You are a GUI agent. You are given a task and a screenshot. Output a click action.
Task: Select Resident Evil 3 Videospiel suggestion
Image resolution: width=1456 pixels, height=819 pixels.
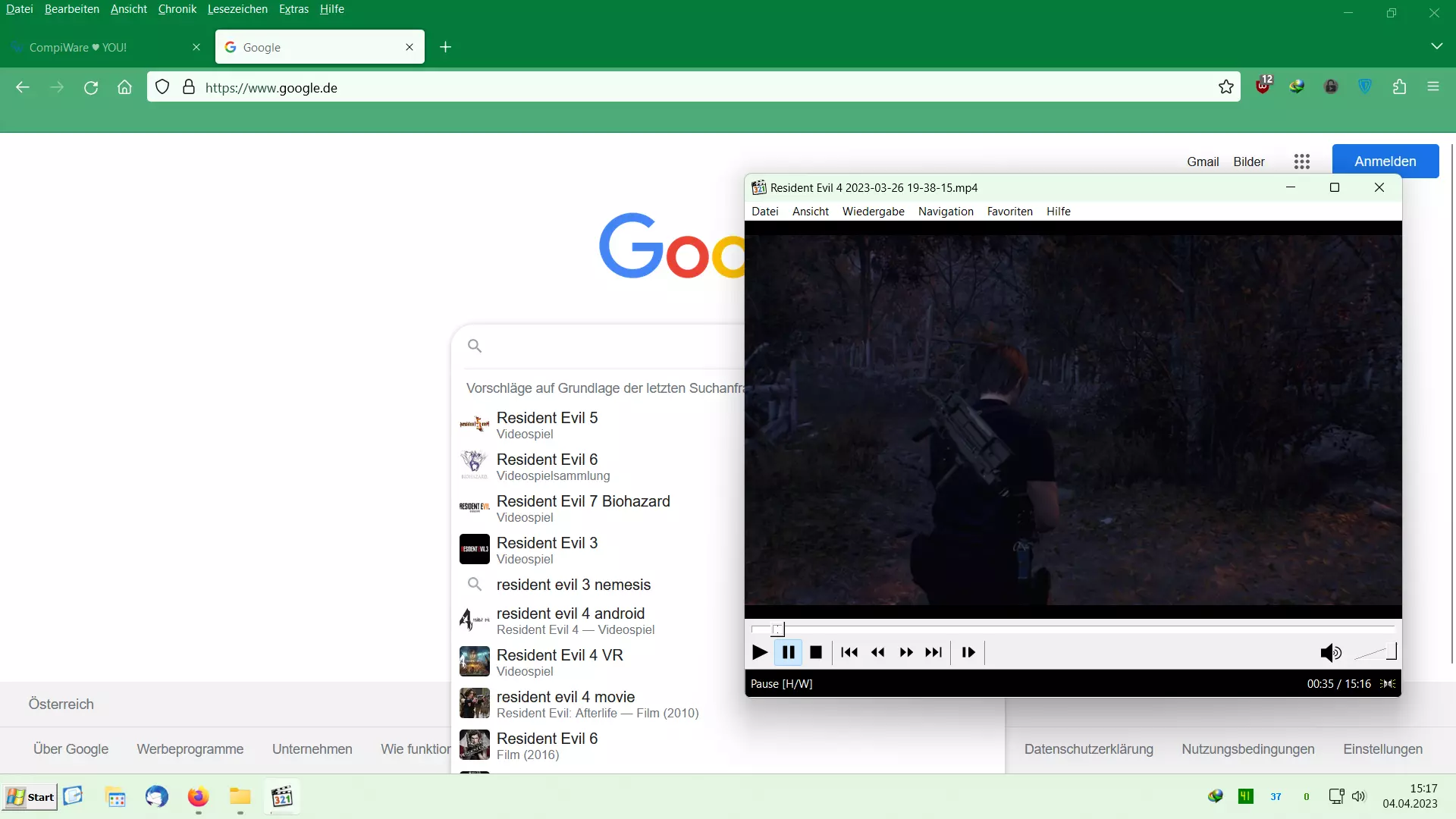point(599,550)
